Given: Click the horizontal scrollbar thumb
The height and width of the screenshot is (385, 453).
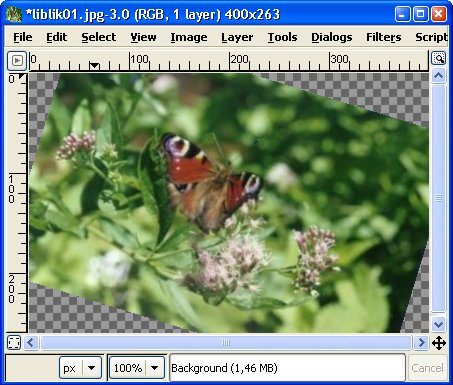Looking at the screenshot, I should (x=226, y=343).
